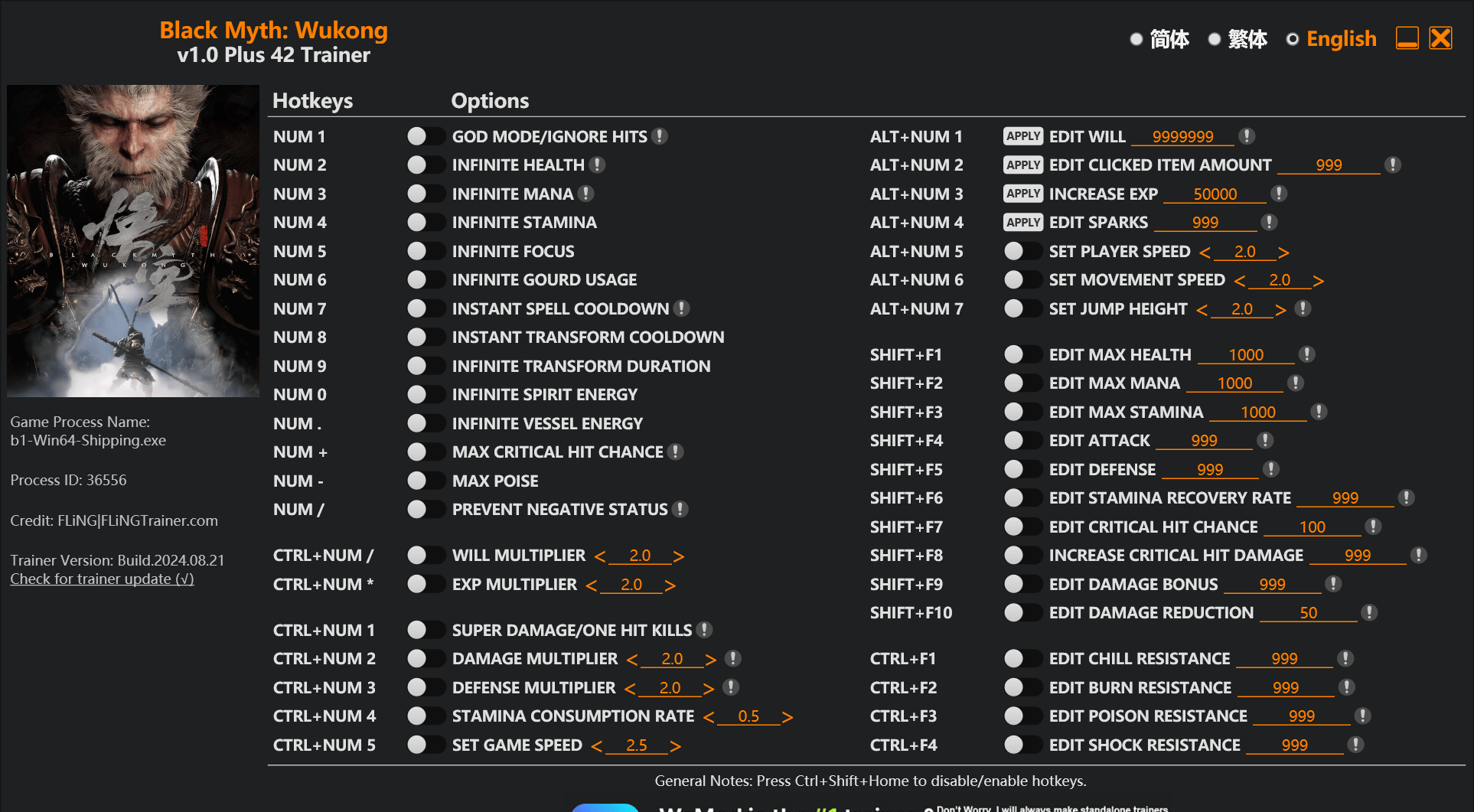Show info for Super Damage/One Hit Kills

705,630
